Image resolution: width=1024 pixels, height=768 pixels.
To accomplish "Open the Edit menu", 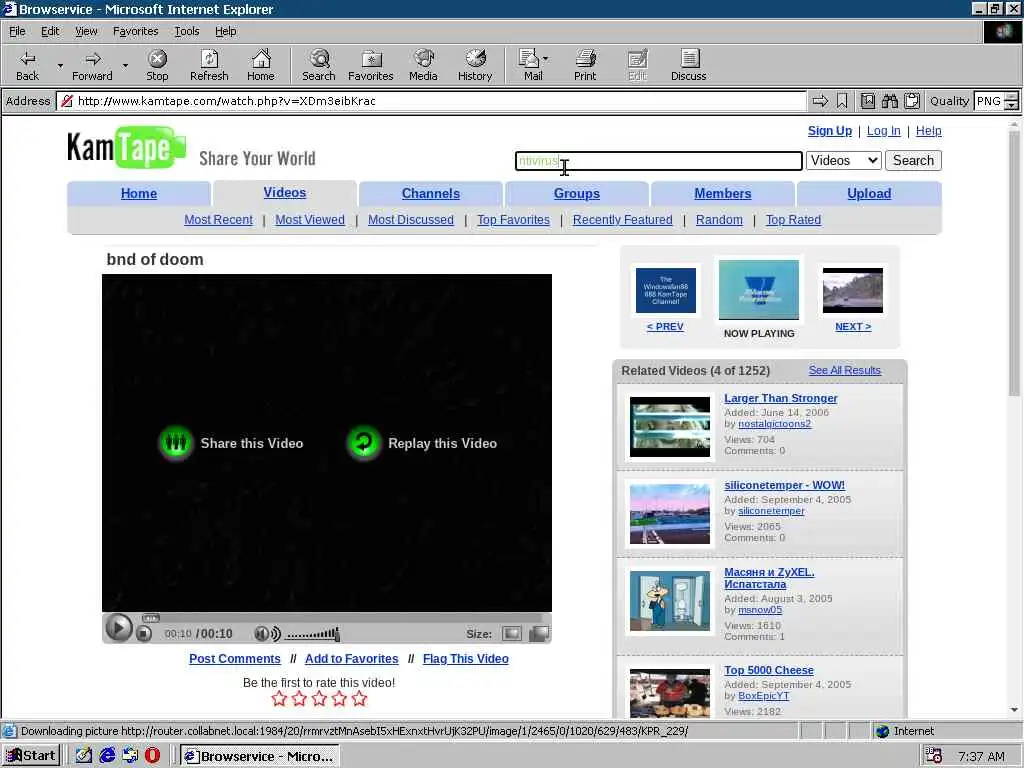I will [50, 31].
